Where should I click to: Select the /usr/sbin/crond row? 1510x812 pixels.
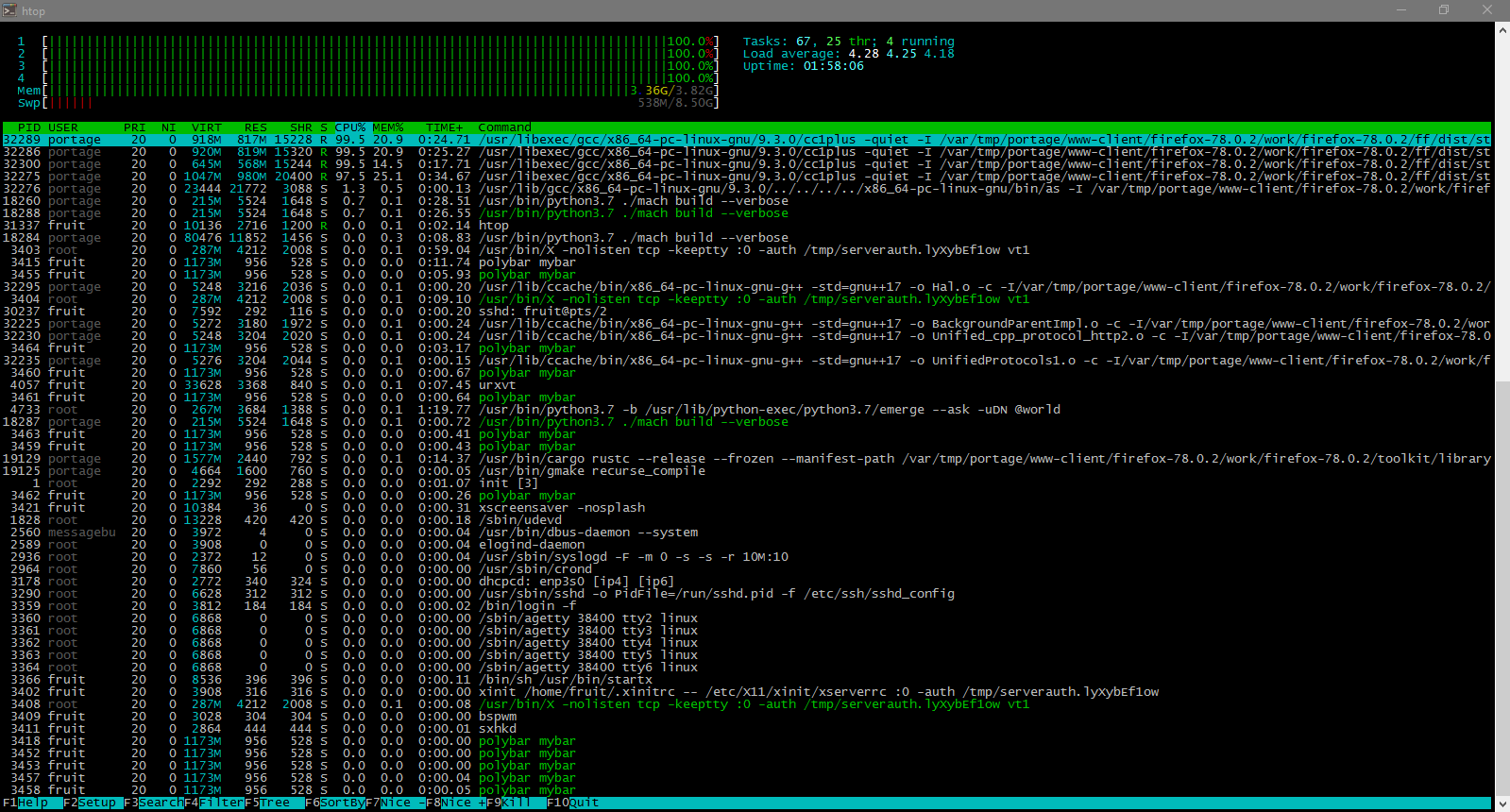[747, 569]
